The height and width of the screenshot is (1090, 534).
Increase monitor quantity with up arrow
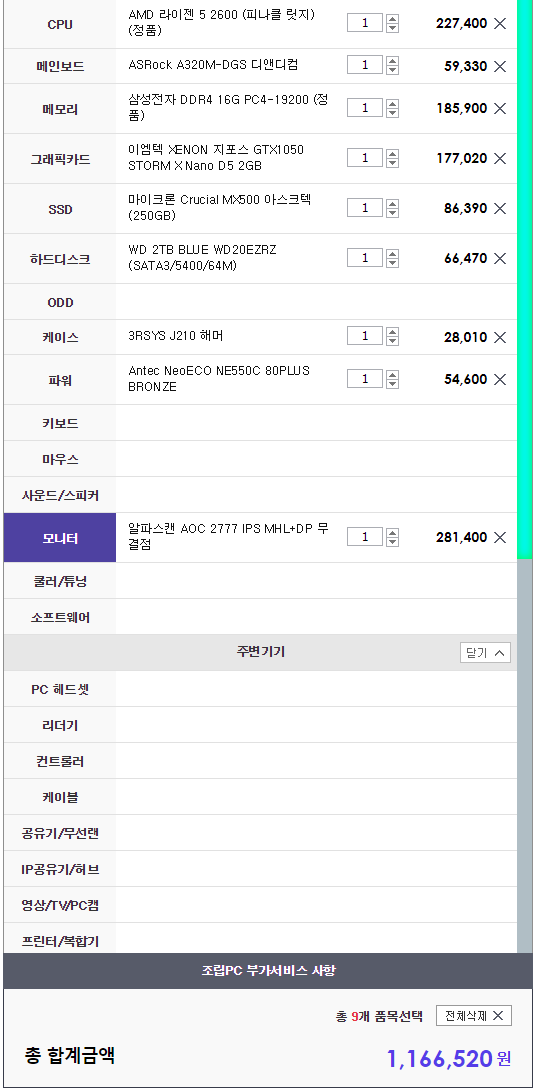(x=393, y=532)
